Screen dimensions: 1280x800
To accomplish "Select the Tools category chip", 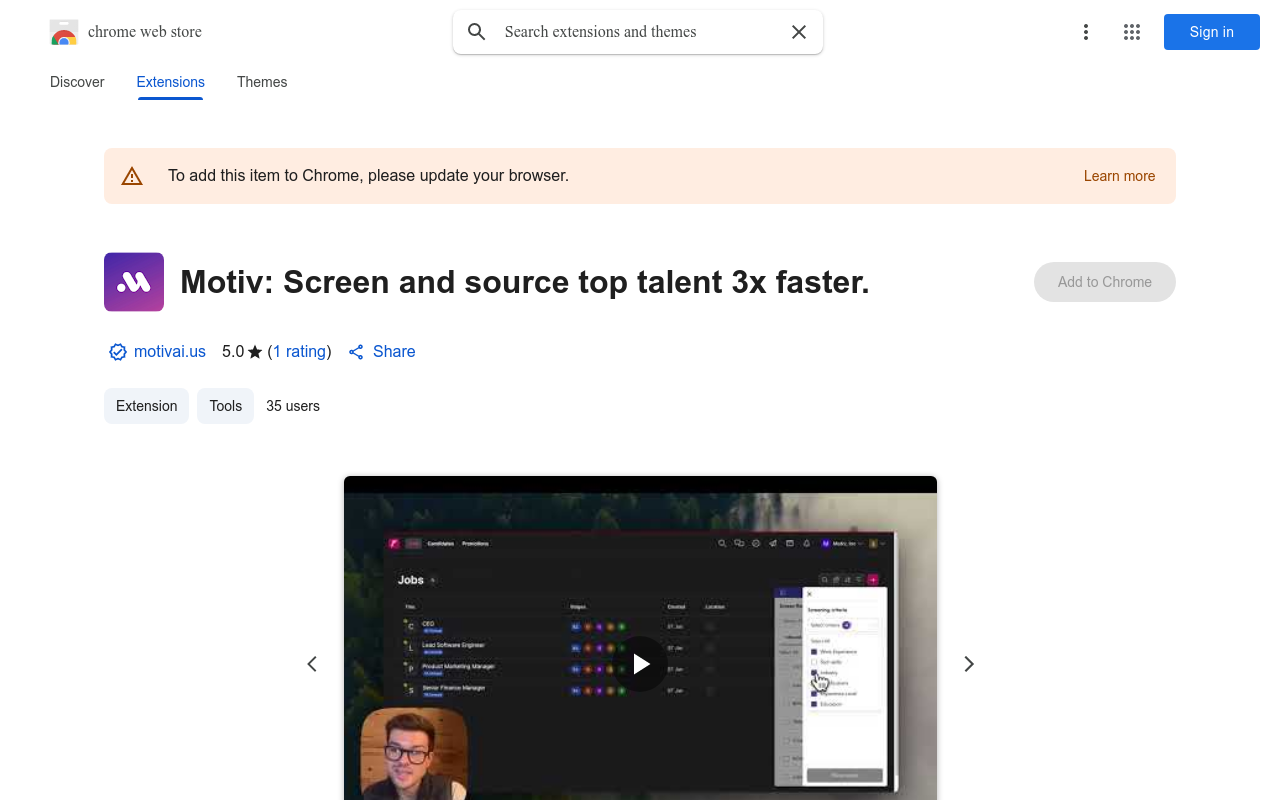I will (x=226, y=406).
